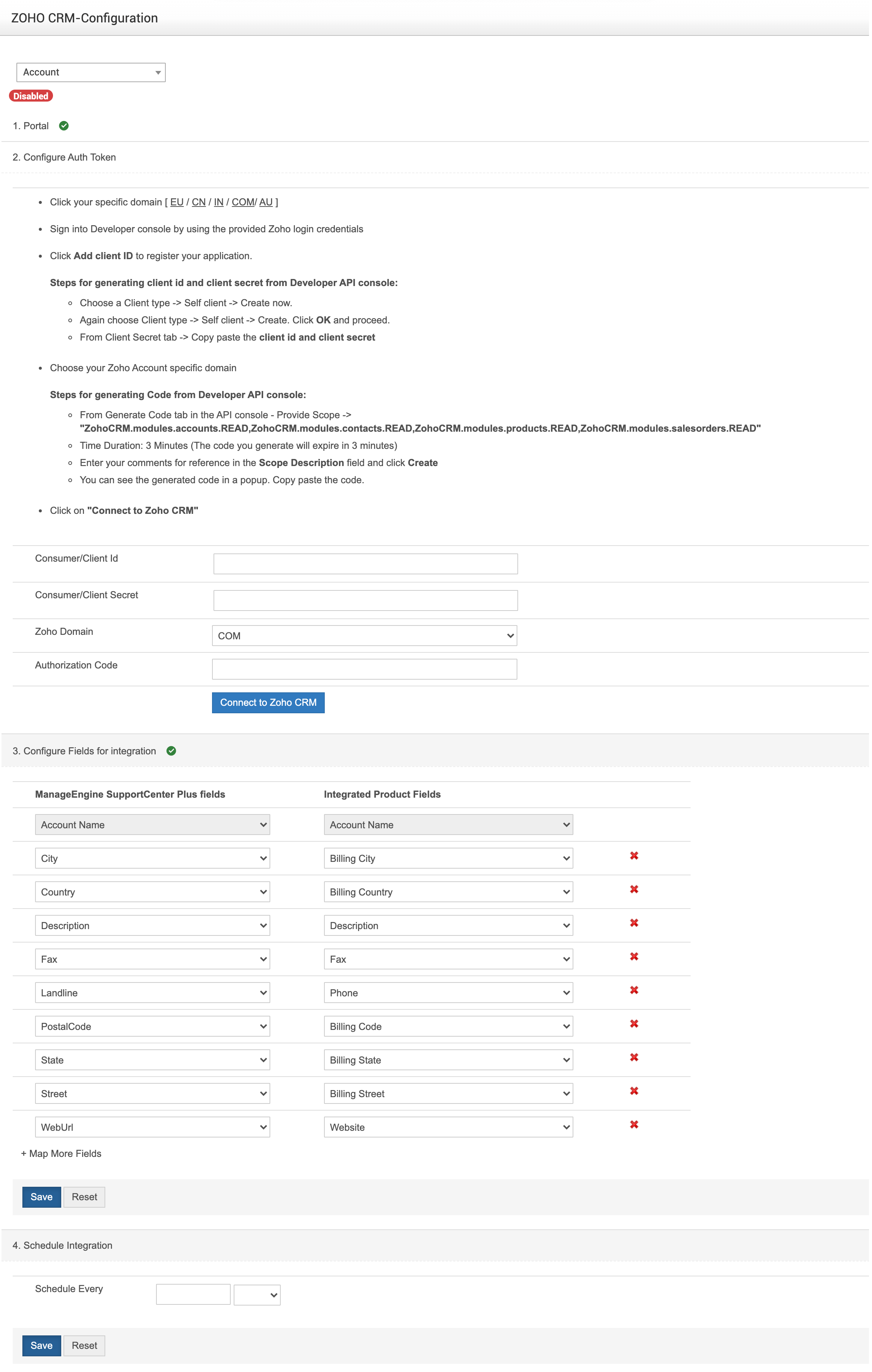872x1372 pixels.
Task: Open the Billing Street field dropdown
Action: [x=448, y=1093]
